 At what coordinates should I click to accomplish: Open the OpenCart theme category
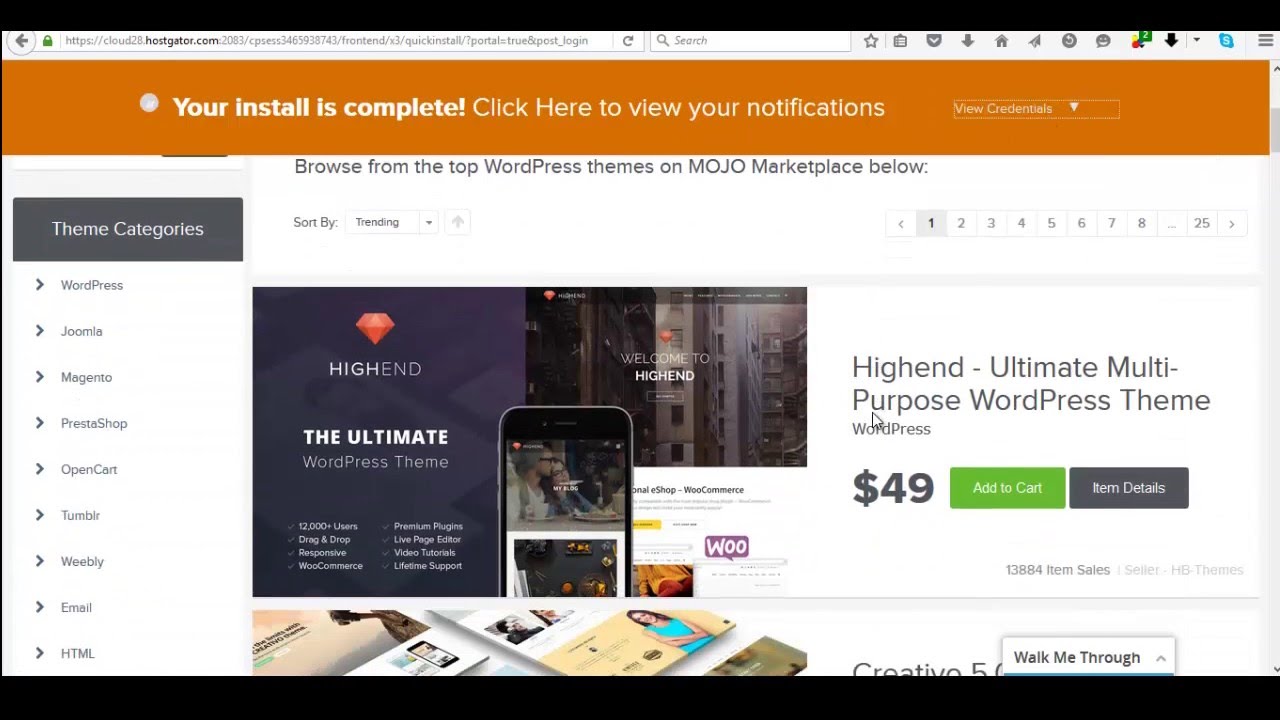pyautogui.click(x=89, y=469)
